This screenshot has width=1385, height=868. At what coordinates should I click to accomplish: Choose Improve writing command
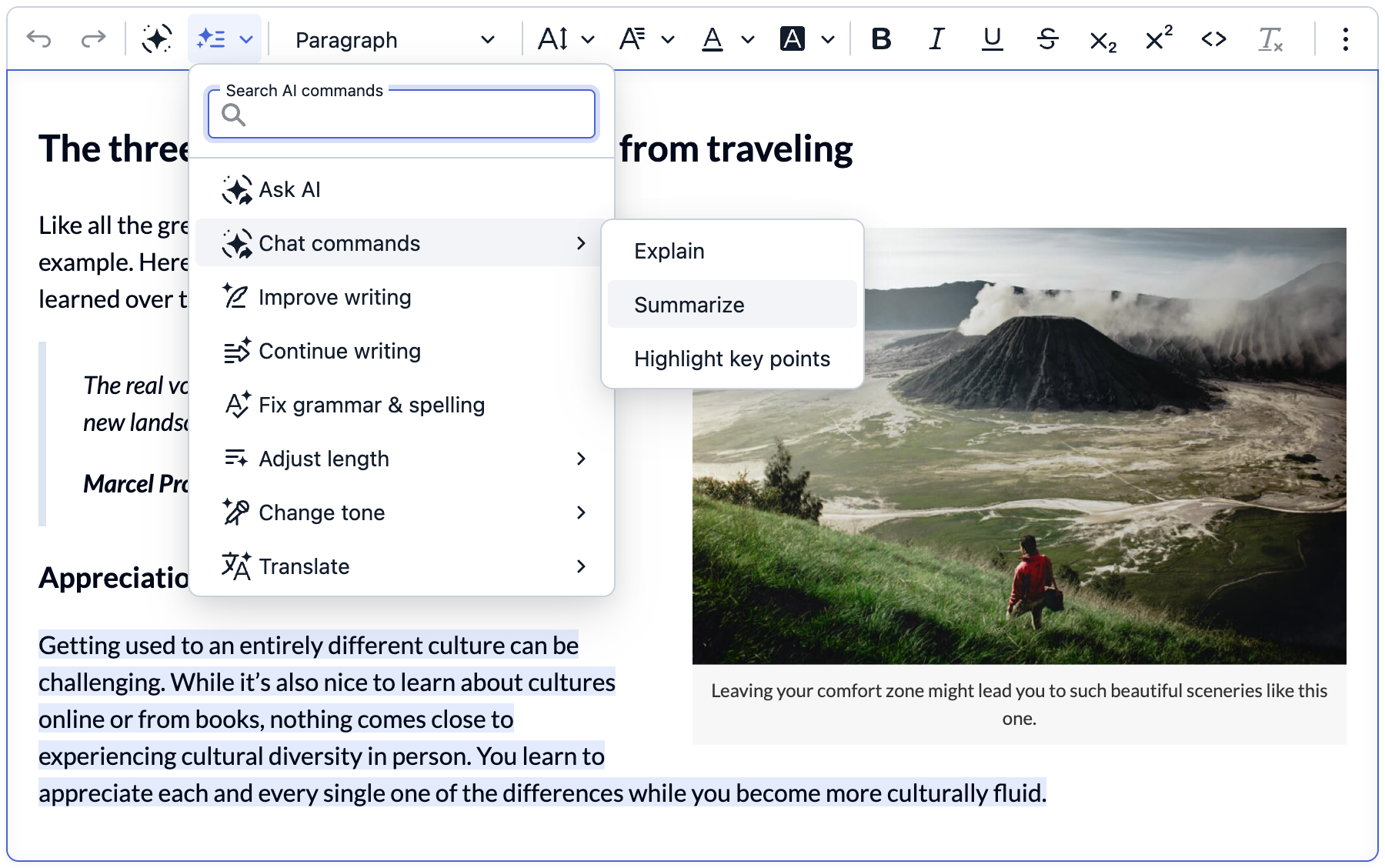pyautogui.click(x=402, y=297)
